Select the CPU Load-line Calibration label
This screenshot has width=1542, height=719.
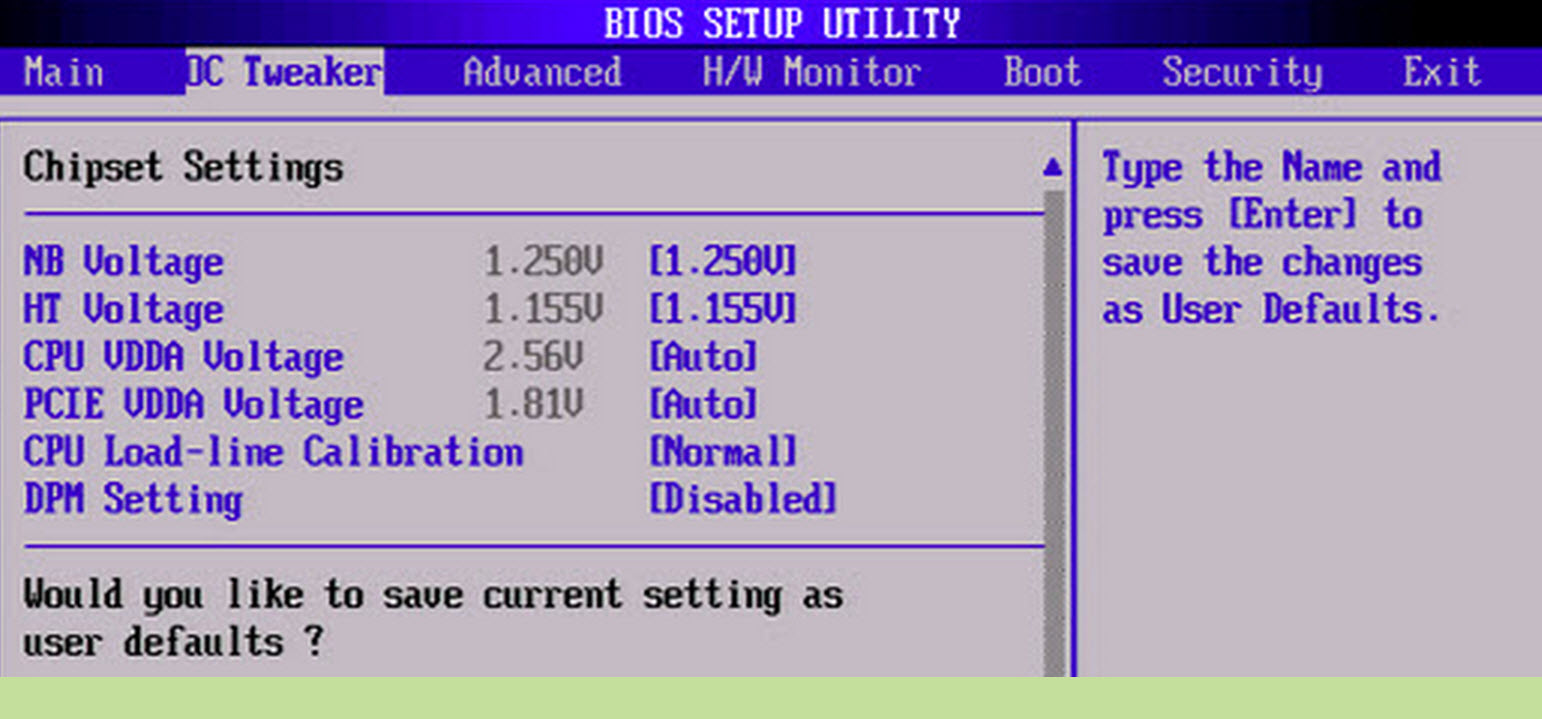272,452
